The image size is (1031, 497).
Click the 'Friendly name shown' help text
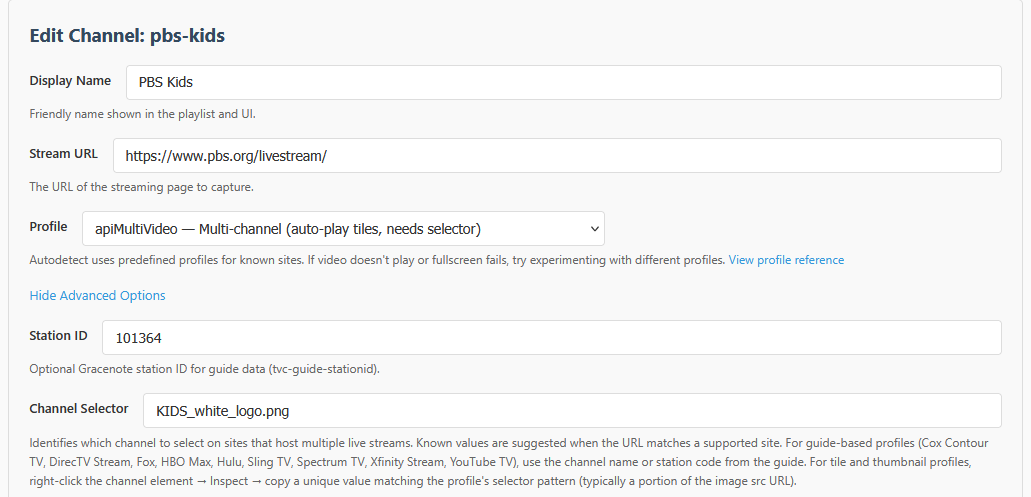pyautogui.click(x=142, y=114)
